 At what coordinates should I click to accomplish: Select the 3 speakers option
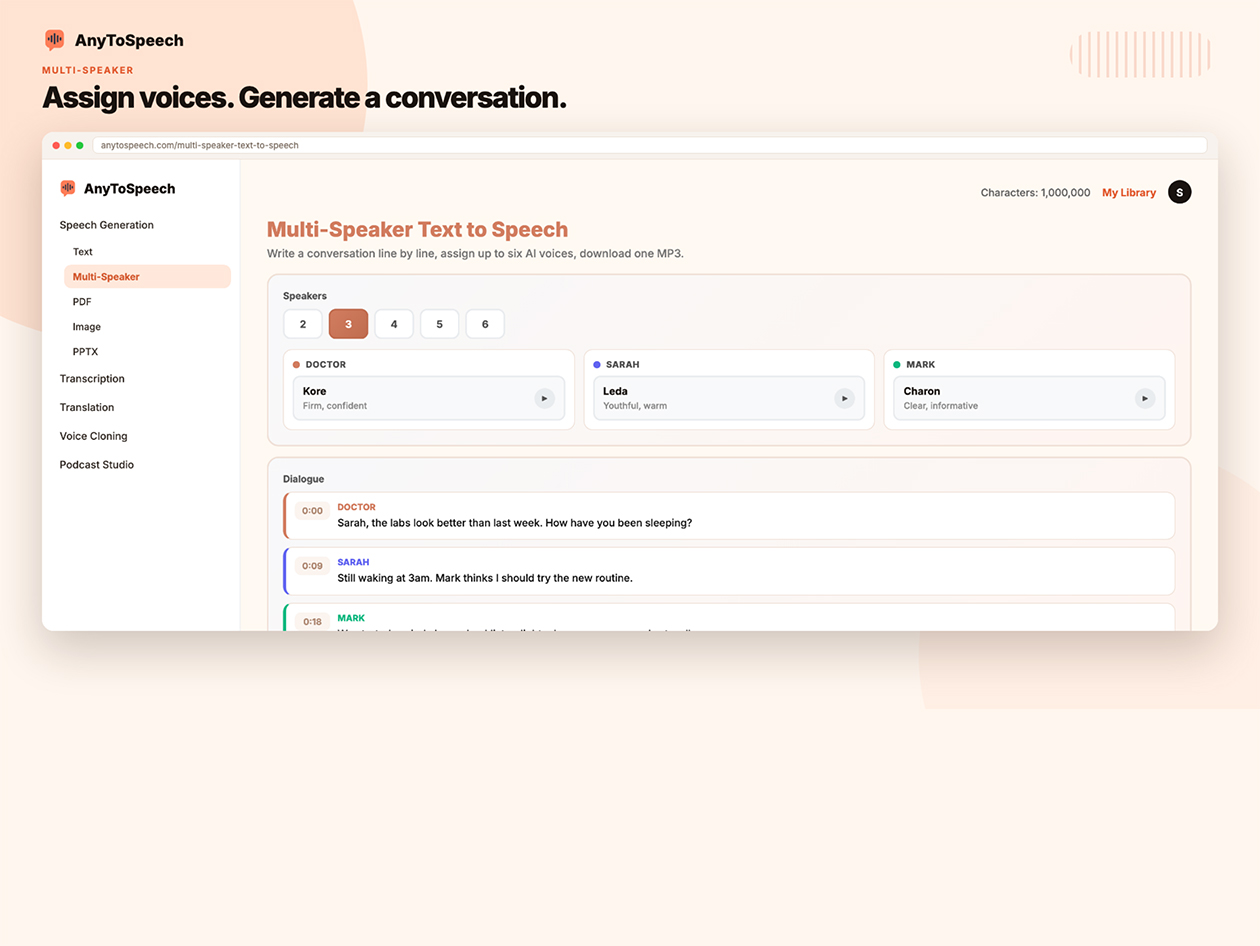[348, 324]
